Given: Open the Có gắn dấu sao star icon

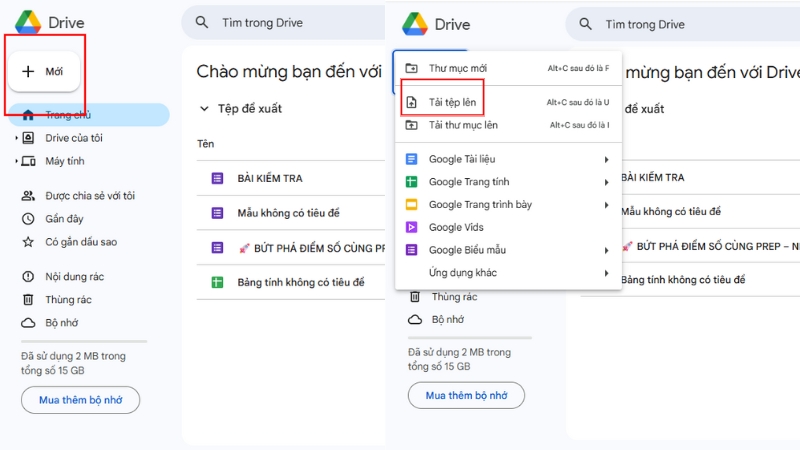Looking at the screenshot, I should tap(28, 242).
